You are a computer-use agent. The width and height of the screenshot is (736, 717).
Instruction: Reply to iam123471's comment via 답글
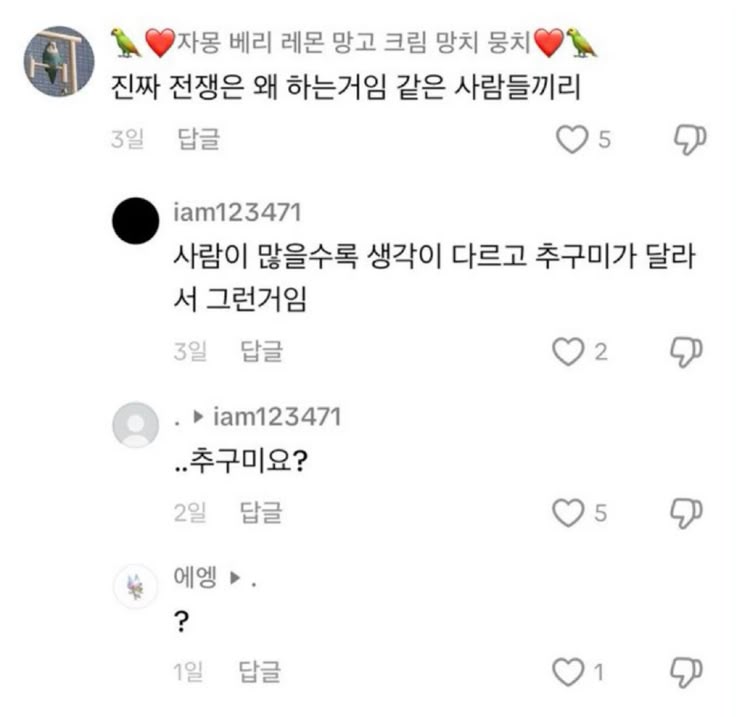(262, 351)
